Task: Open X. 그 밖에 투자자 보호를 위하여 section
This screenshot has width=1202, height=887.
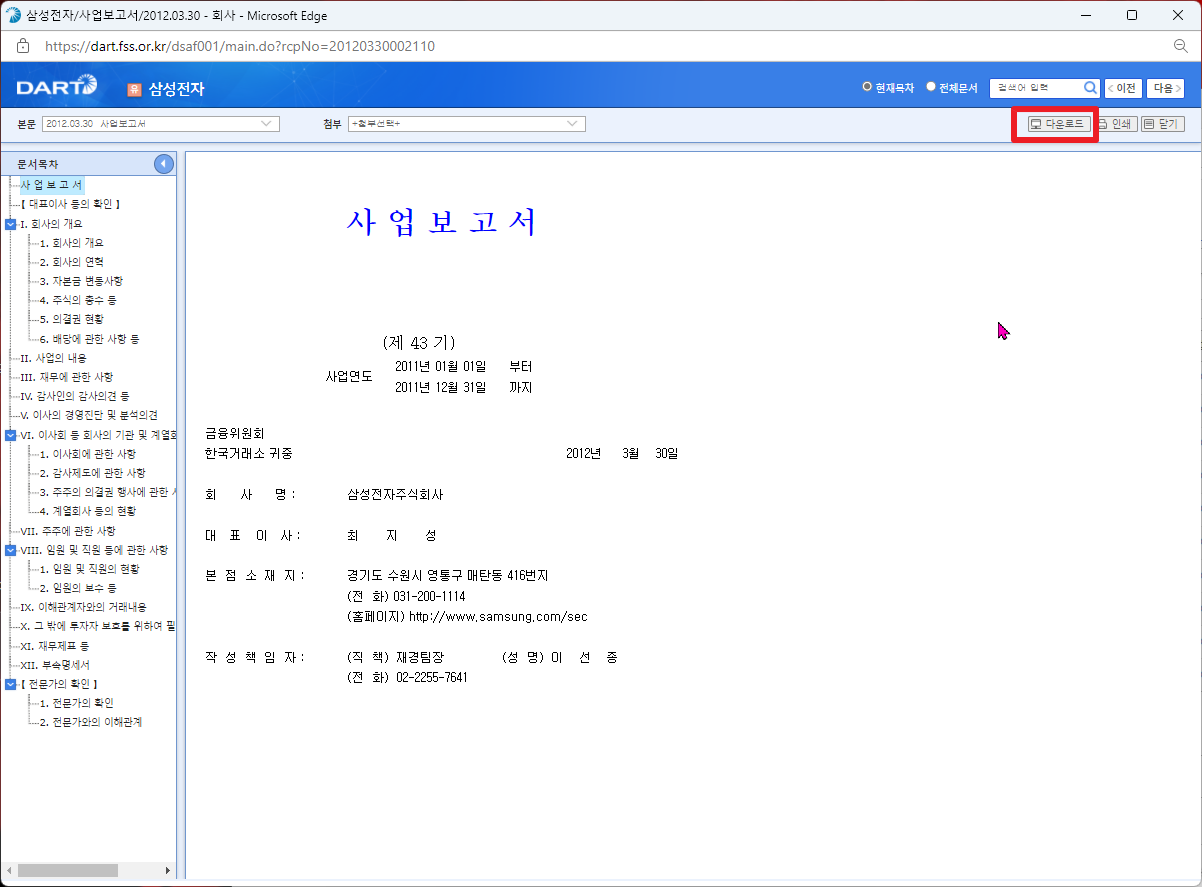Action: pyautogui.click(x=98, y=626)
